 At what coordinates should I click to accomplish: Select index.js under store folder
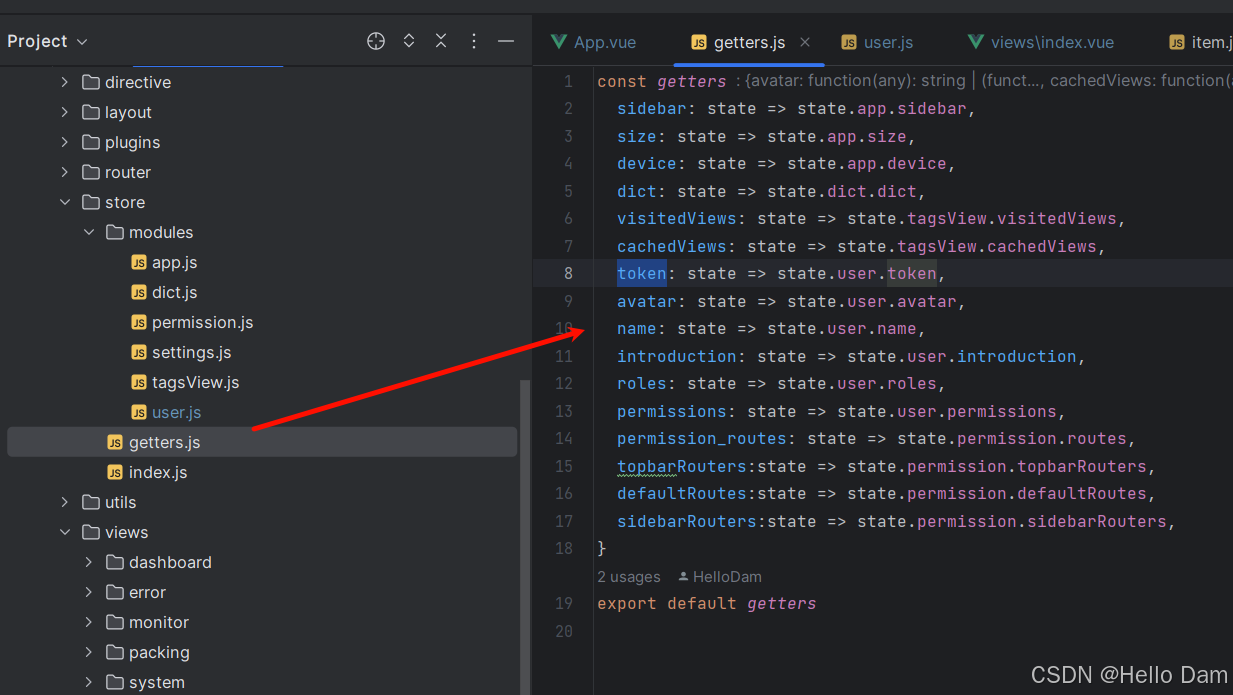[x=158, y=472]
